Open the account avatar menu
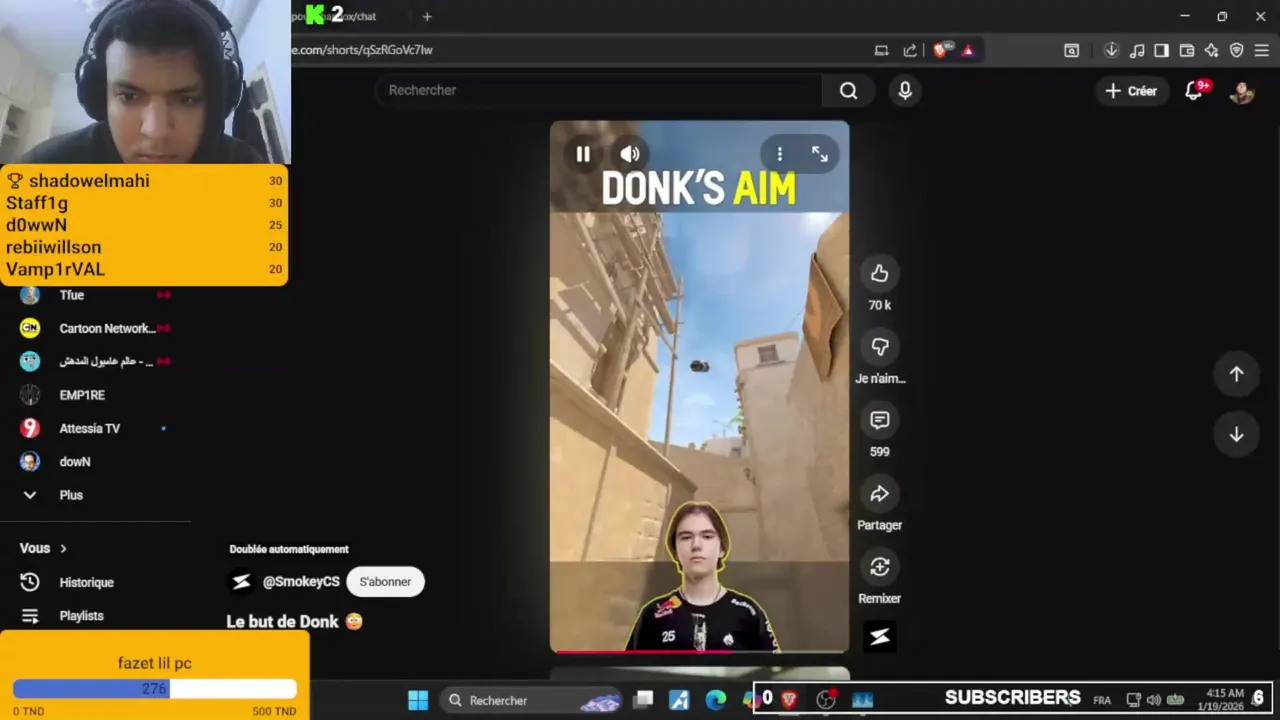This screenshot has height=720, width=1280. pyautogui.click(x=1242, y=92)
